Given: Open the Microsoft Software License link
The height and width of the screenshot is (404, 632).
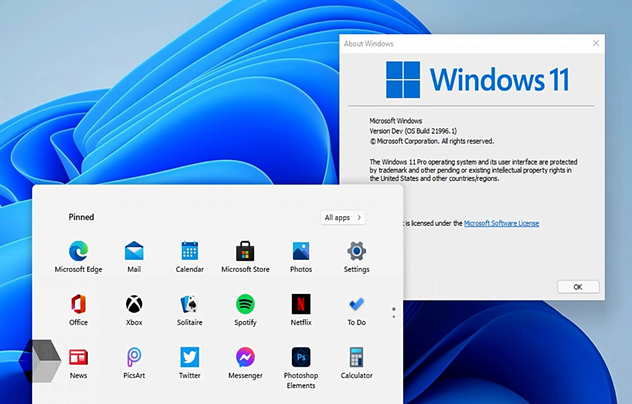Looking at the screenshot, I should click(501, 223).
